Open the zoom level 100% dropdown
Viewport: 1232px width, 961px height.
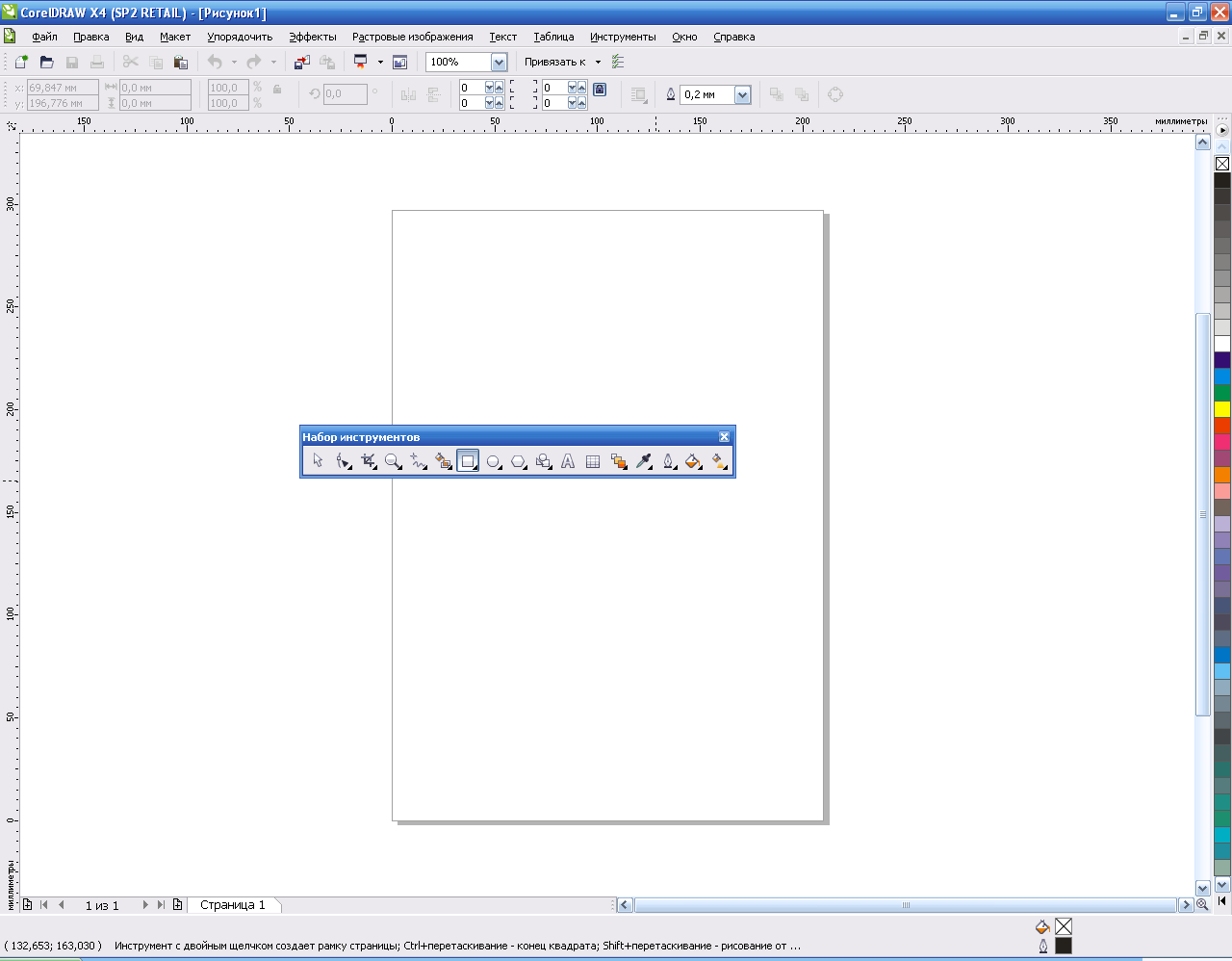499,62
